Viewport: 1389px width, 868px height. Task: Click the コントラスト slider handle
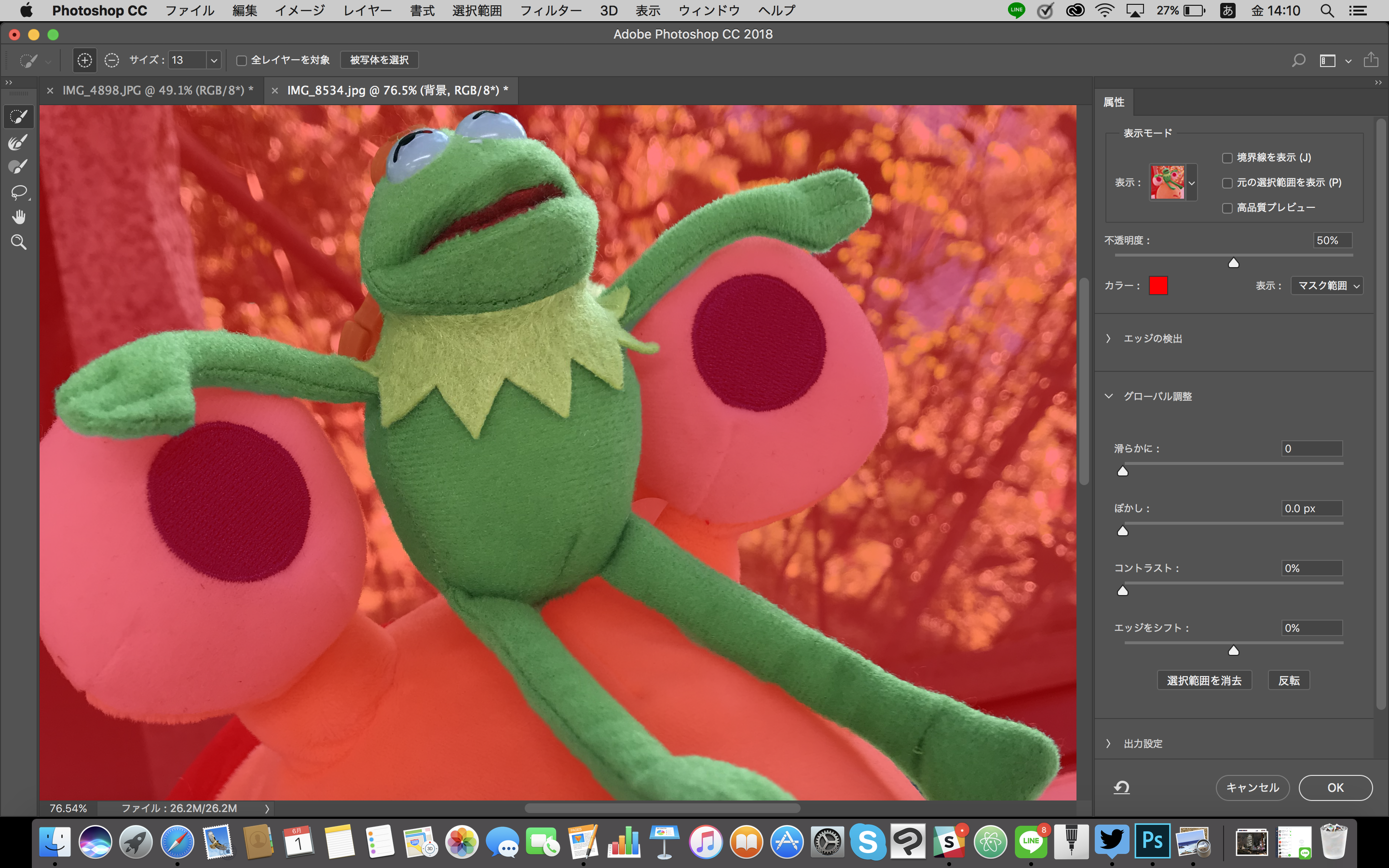1123,591
